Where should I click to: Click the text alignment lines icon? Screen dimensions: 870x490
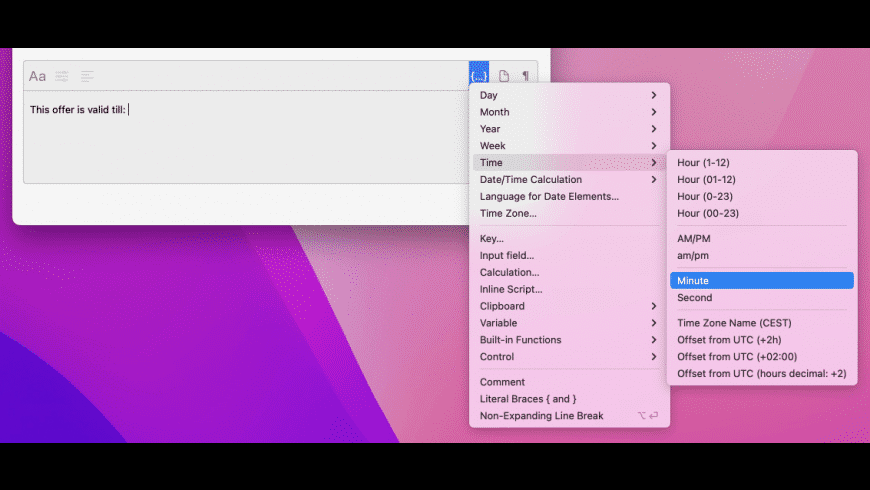[87, 76]
